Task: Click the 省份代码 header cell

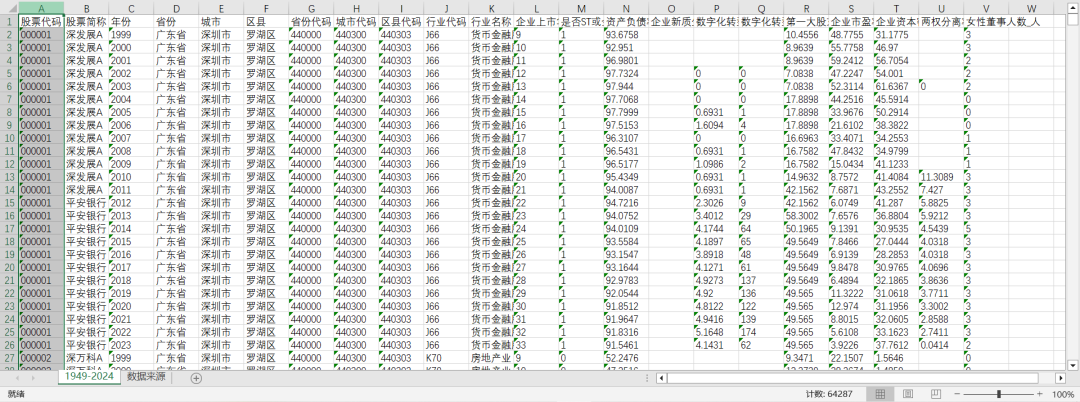Action: [311, 22]
